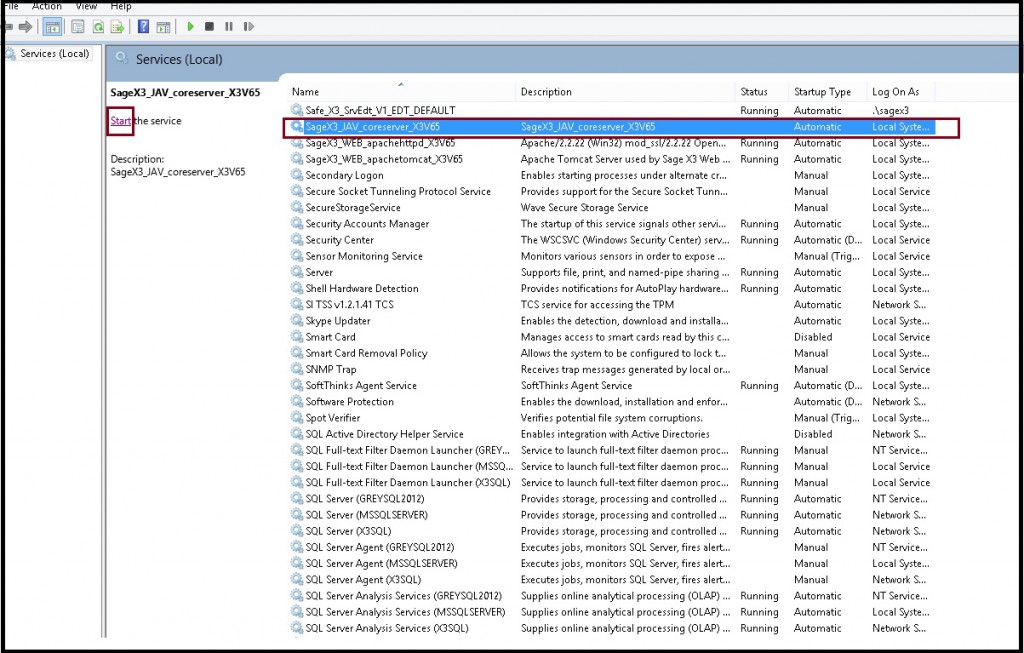Sort by the Status column header

coord(754,92)
